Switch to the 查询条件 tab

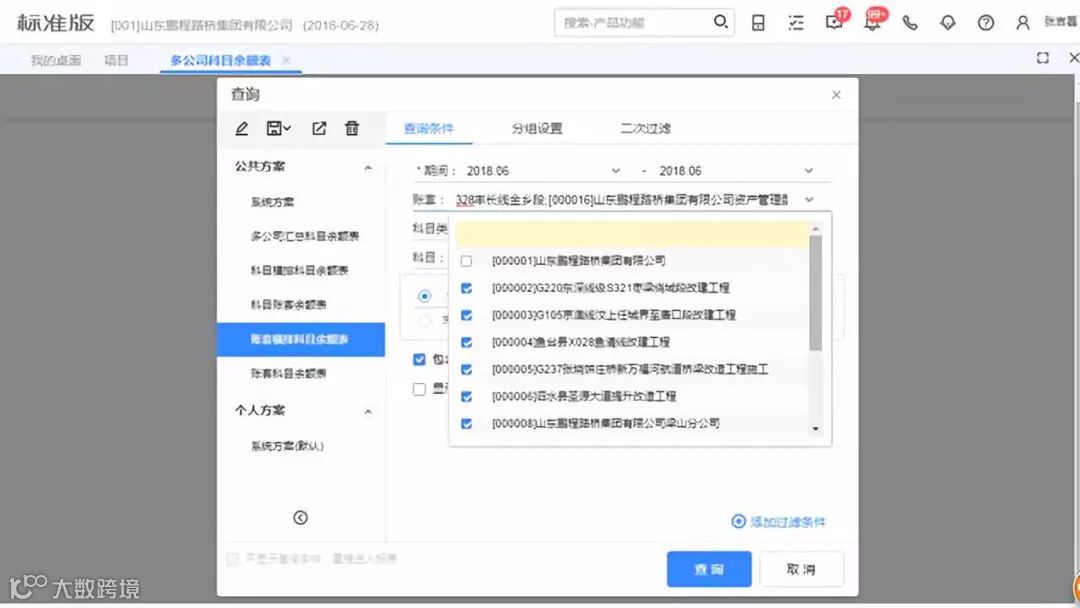click(428, 128)
